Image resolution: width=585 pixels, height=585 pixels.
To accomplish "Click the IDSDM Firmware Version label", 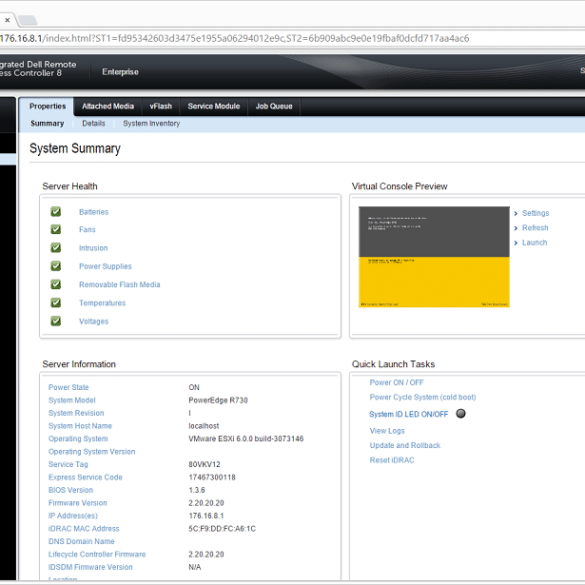I will point(90,567).
